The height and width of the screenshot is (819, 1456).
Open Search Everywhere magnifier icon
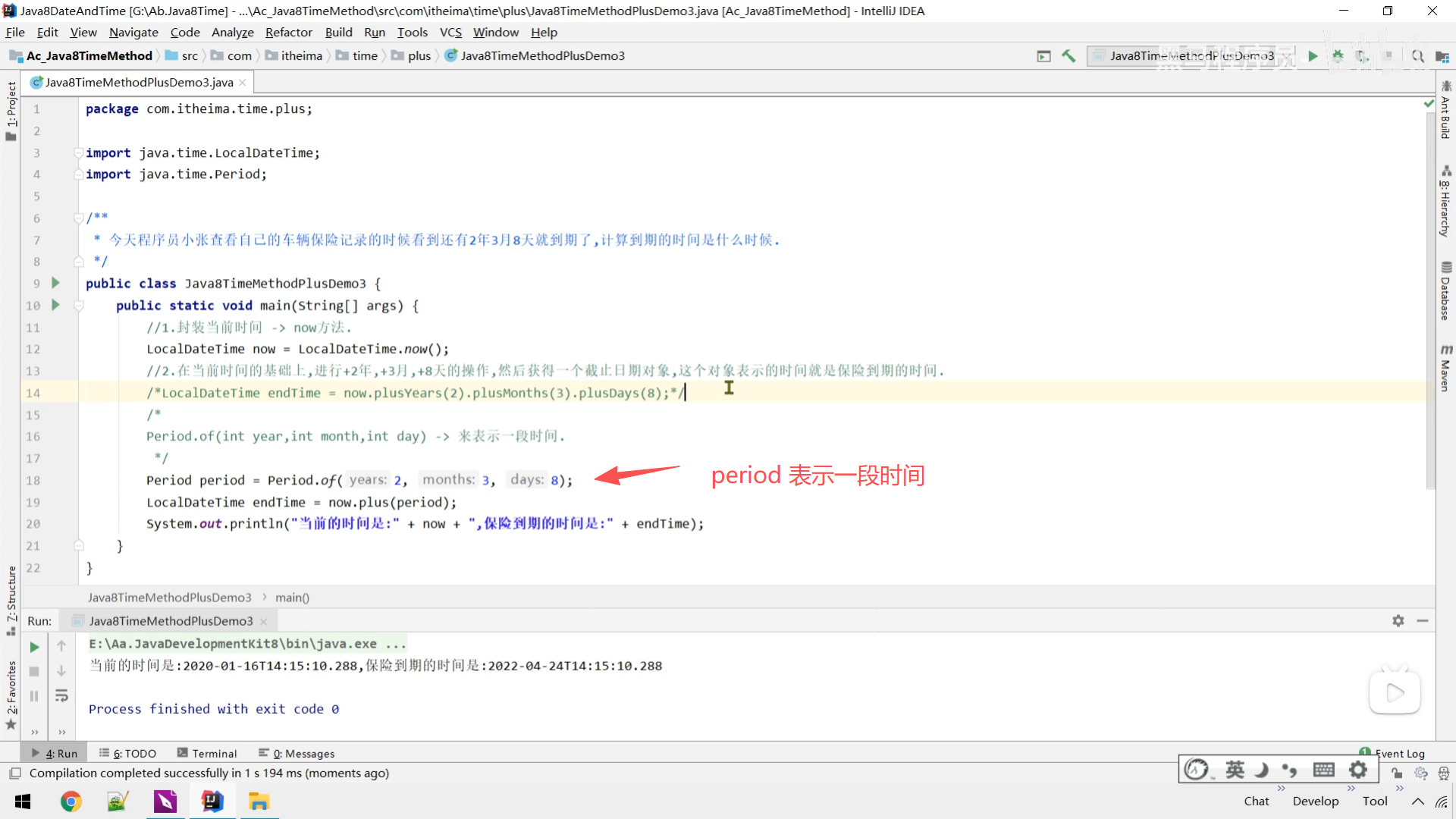point(1417,55)
